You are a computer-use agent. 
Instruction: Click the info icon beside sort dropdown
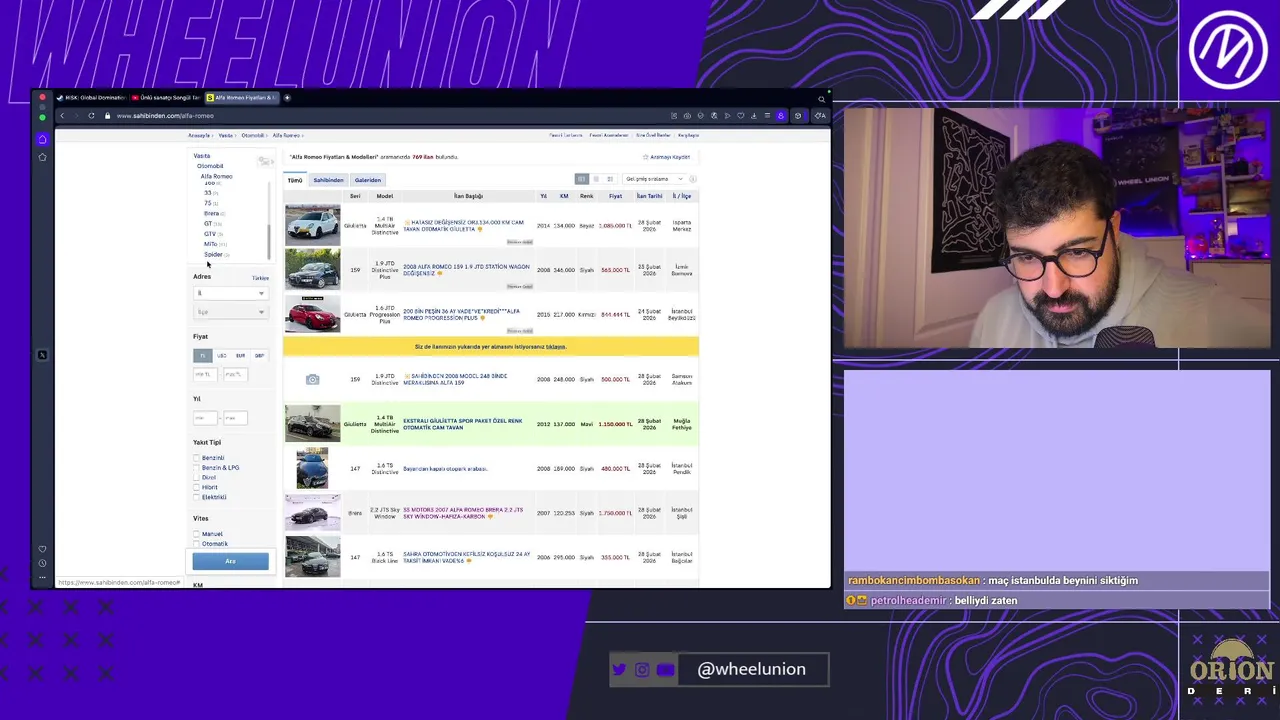click(x=692, y=179)
